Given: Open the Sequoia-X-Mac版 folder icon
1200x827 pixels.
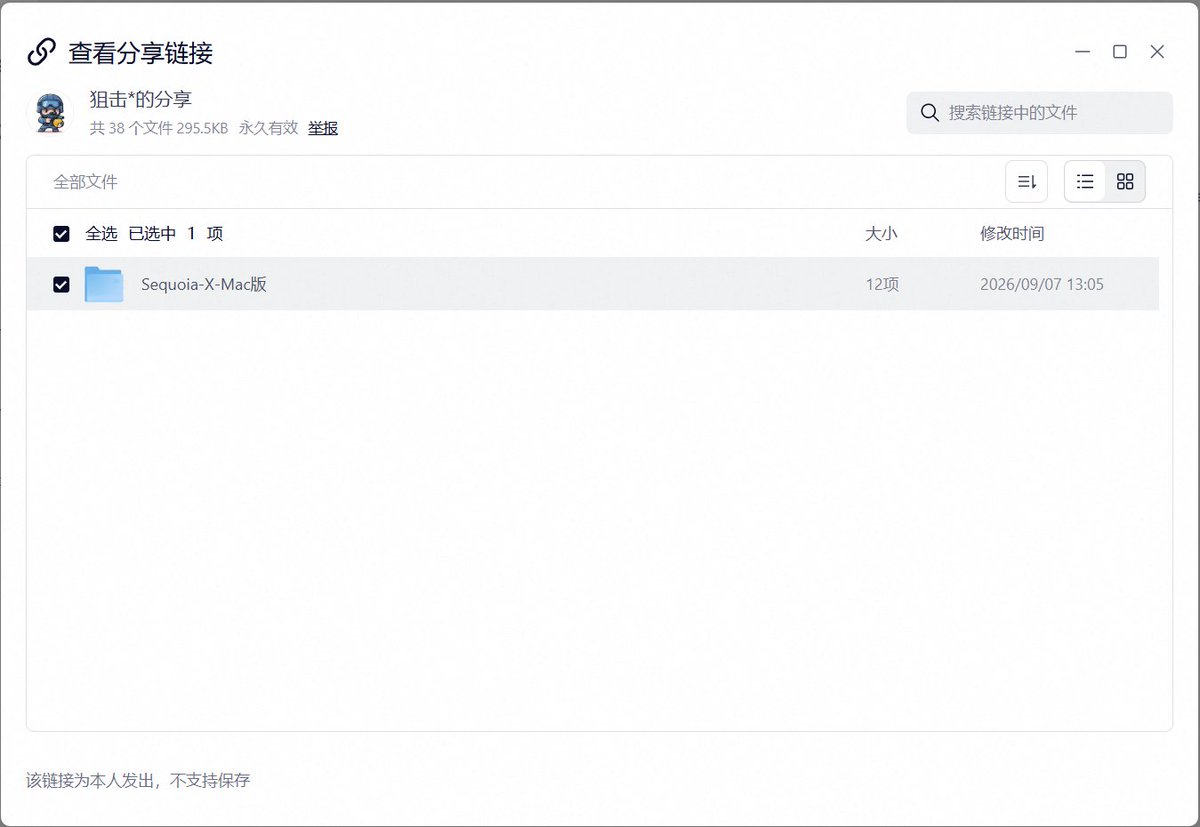Looking at the screenshot, I should pyautogui.click(x=104, y=284).
